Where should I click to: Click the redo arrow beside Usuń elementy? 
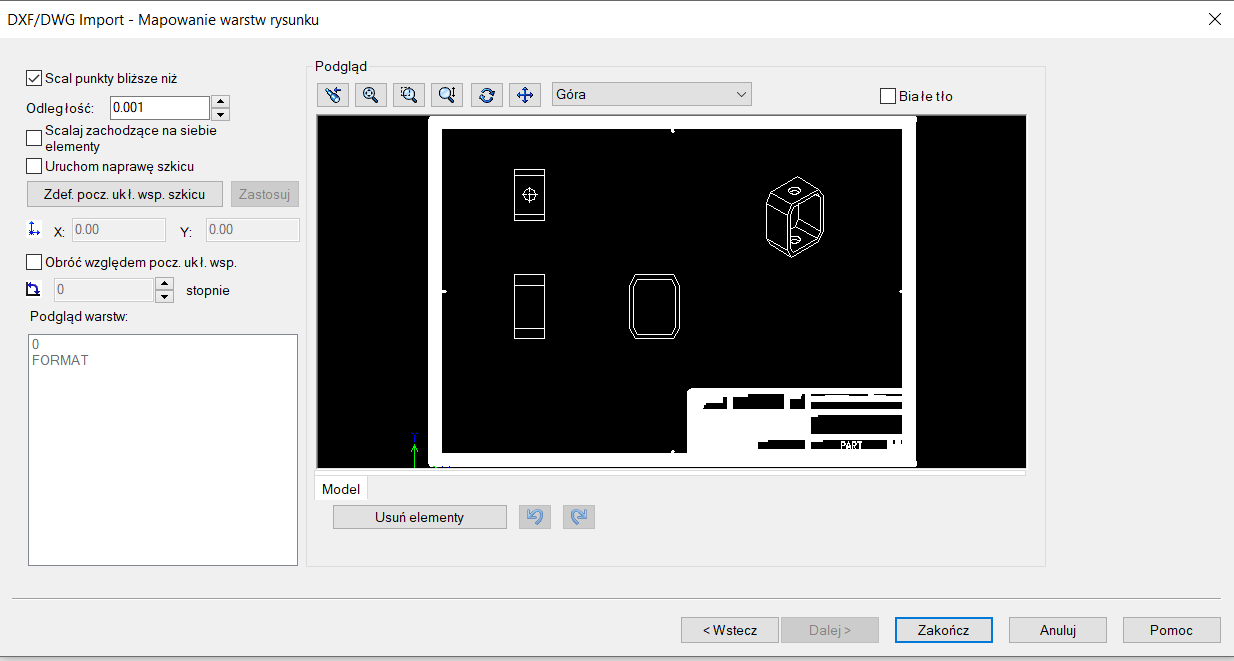(x=579, y=517)
